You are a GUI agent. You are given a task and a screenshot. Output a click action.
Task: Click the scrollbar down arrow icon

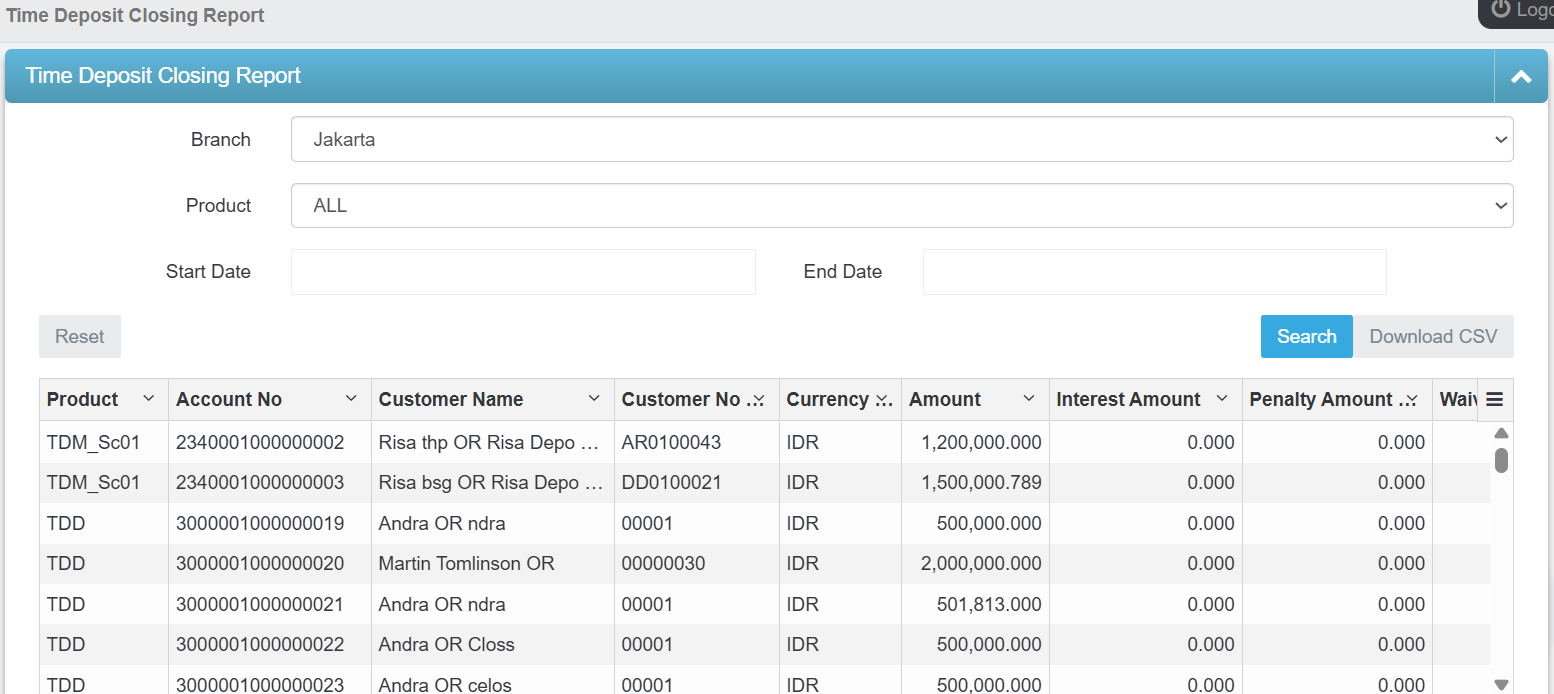pyautogui.click(x=1501, y=681)
